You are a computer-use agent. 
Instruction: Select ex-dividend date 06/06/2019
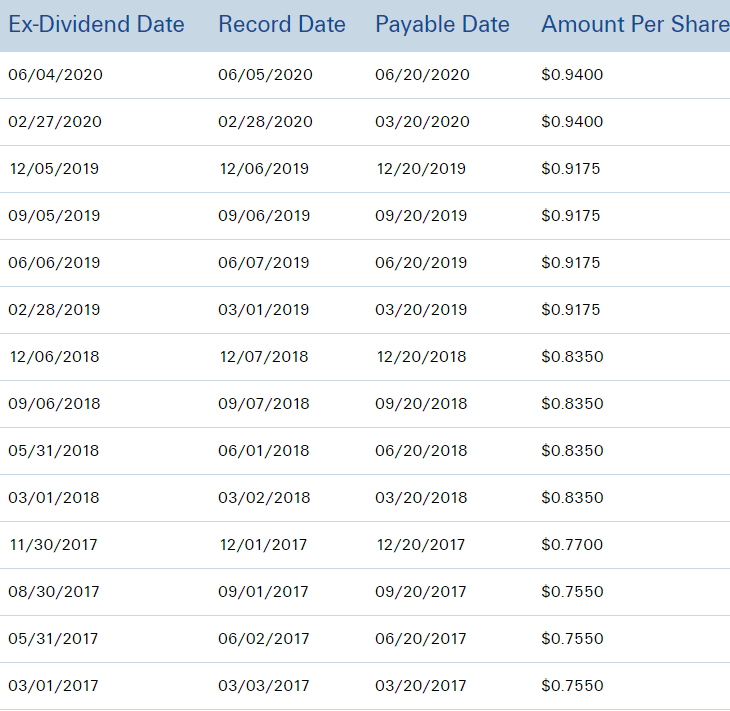[x=54, y=263]
